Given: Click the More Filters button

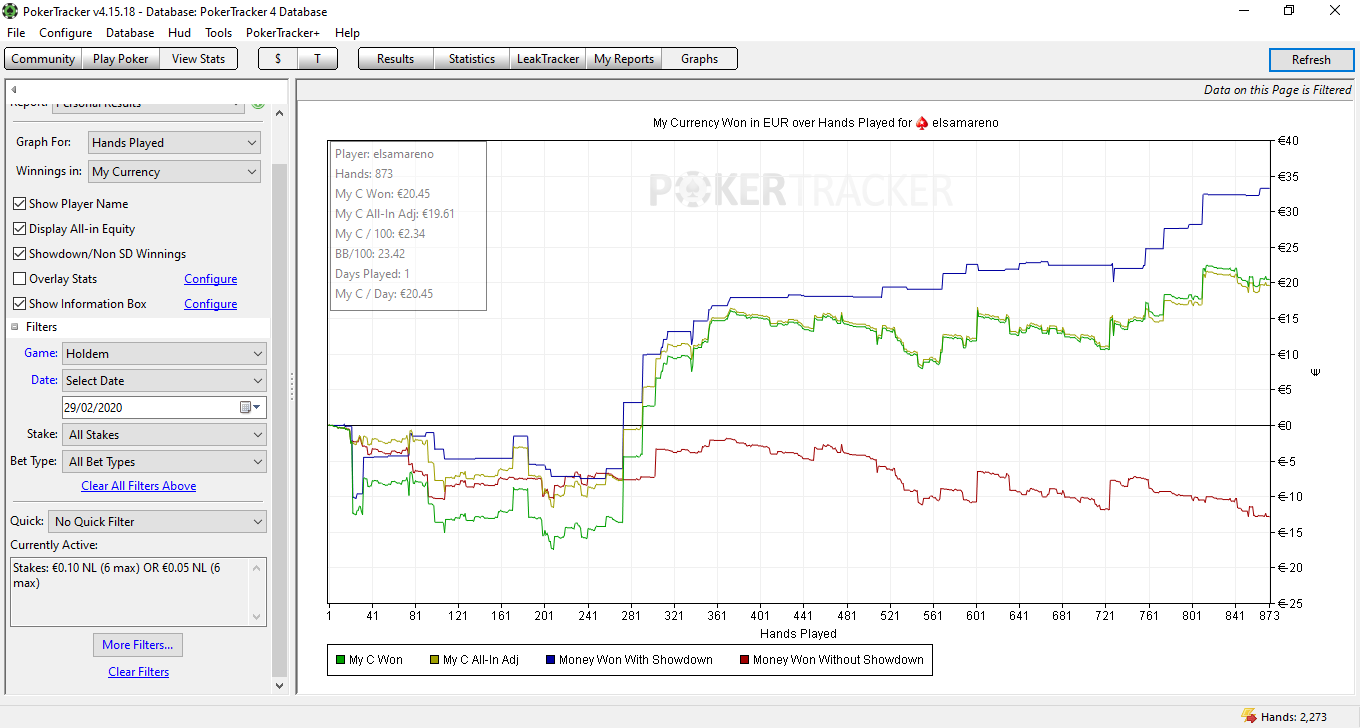Looking at the screenshot, I should pos(137,645).
